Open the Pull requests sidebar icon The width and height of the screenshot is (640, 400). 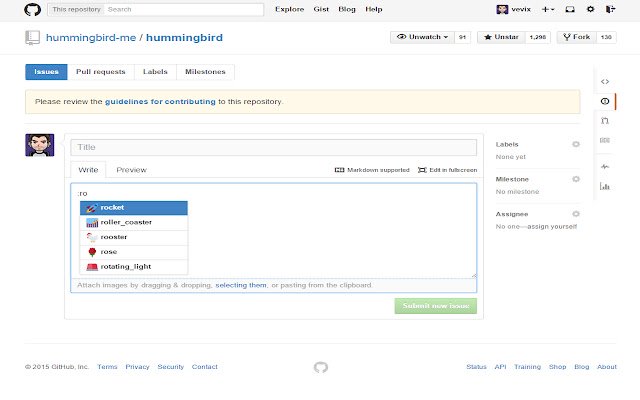click(x=604, y=120)
